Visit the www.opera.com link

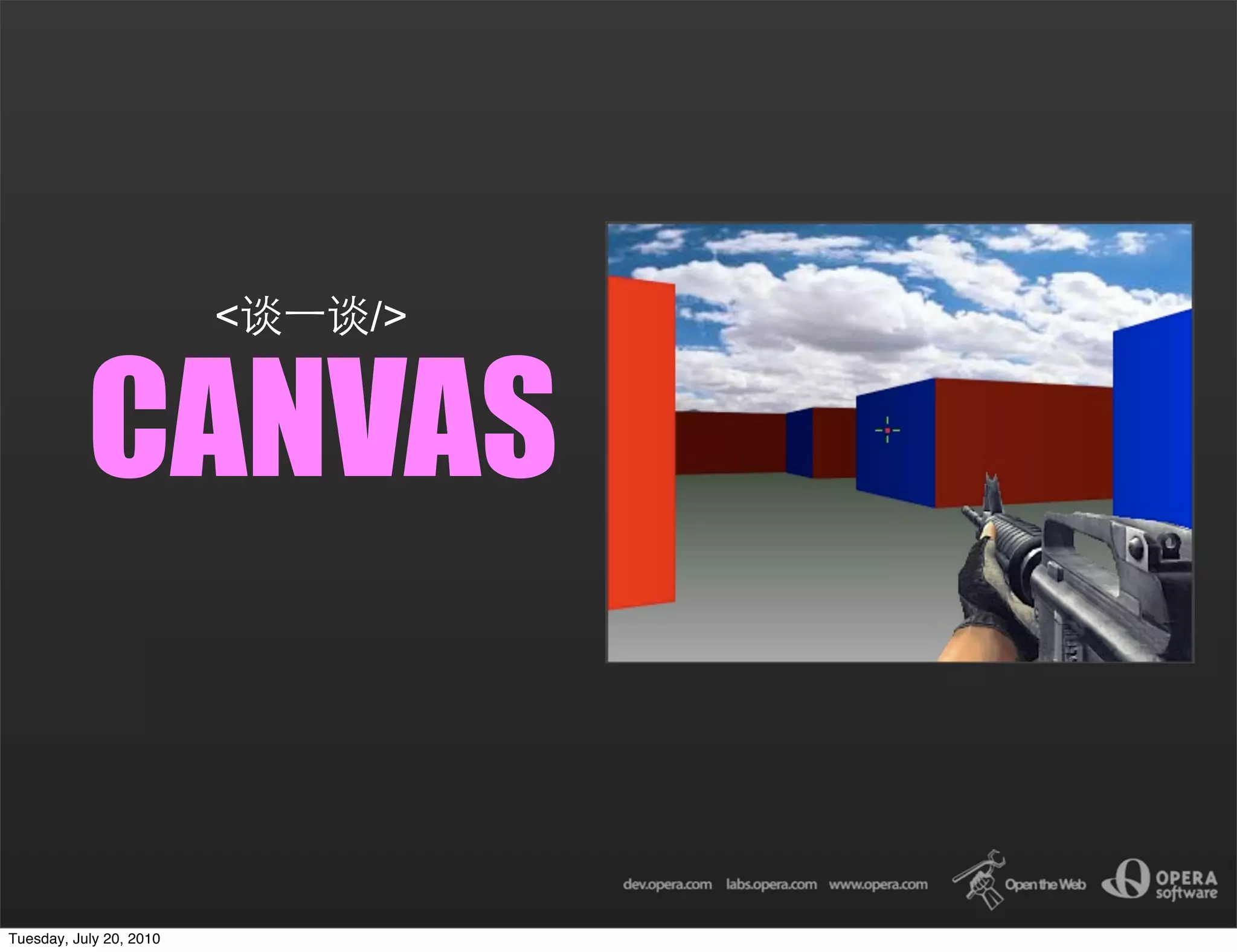point(878,884)
